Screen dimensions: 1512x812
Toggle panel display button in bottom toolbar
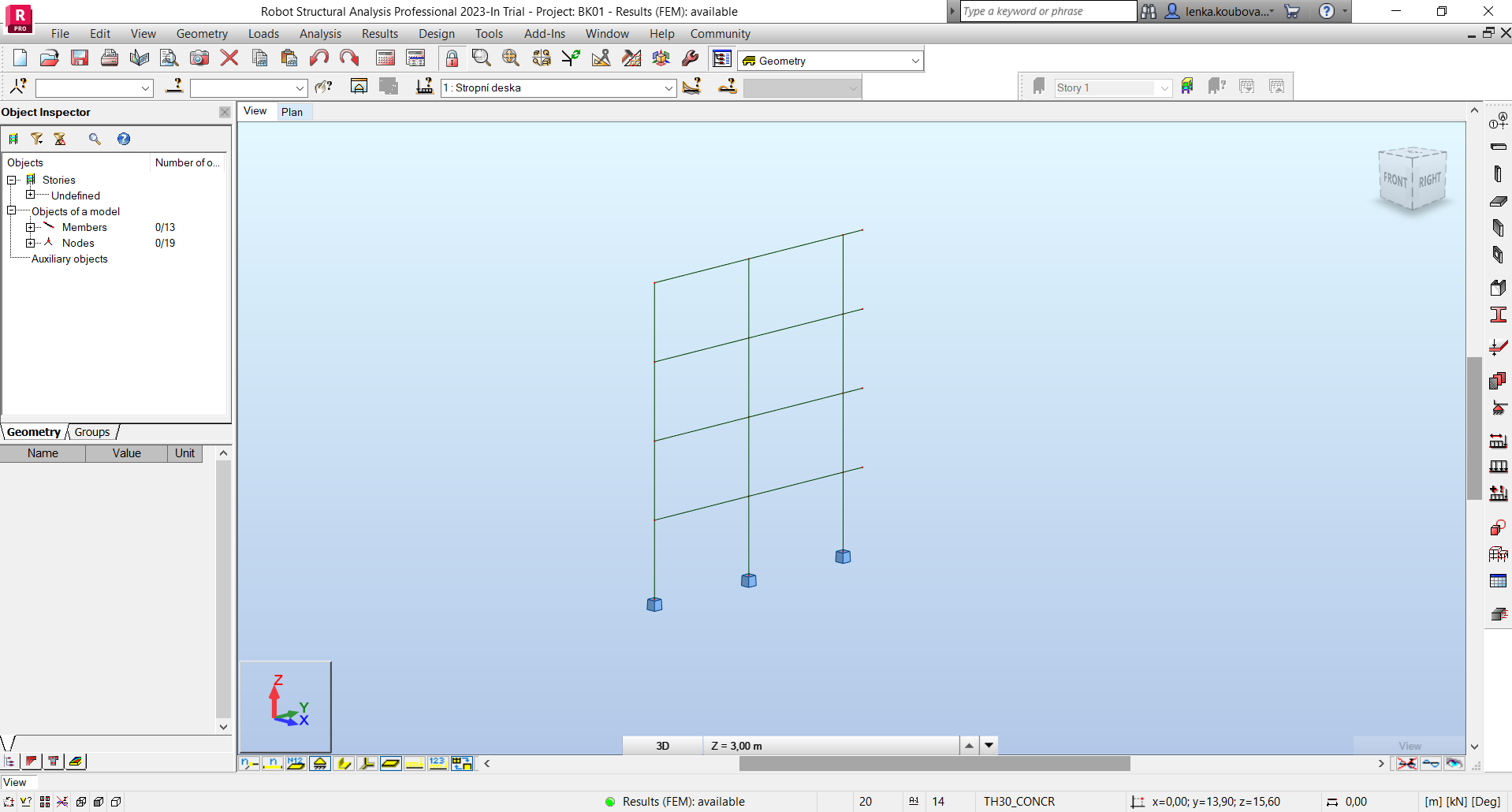pyautogui.click(x=390, y=763)
